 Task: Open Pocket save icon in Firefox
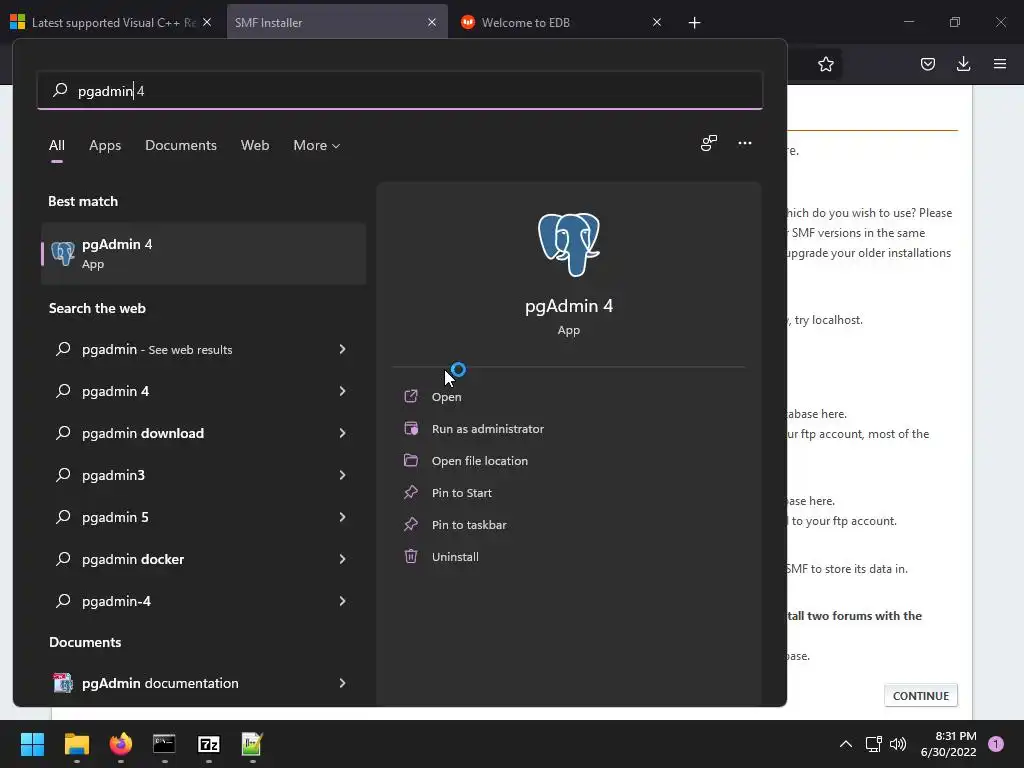927,64
